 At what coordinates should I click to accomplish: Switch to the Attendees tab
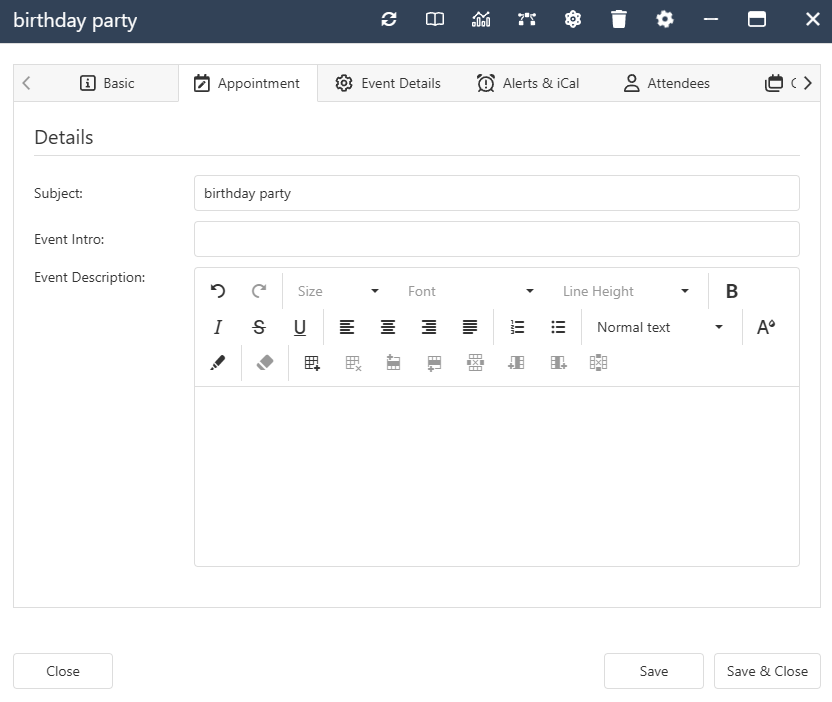click(x=666, y=83)
